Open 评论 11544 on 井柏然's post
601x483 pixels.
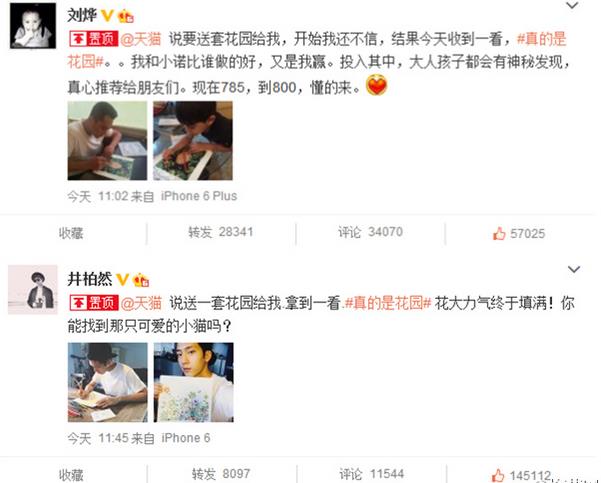pos(371,474)
